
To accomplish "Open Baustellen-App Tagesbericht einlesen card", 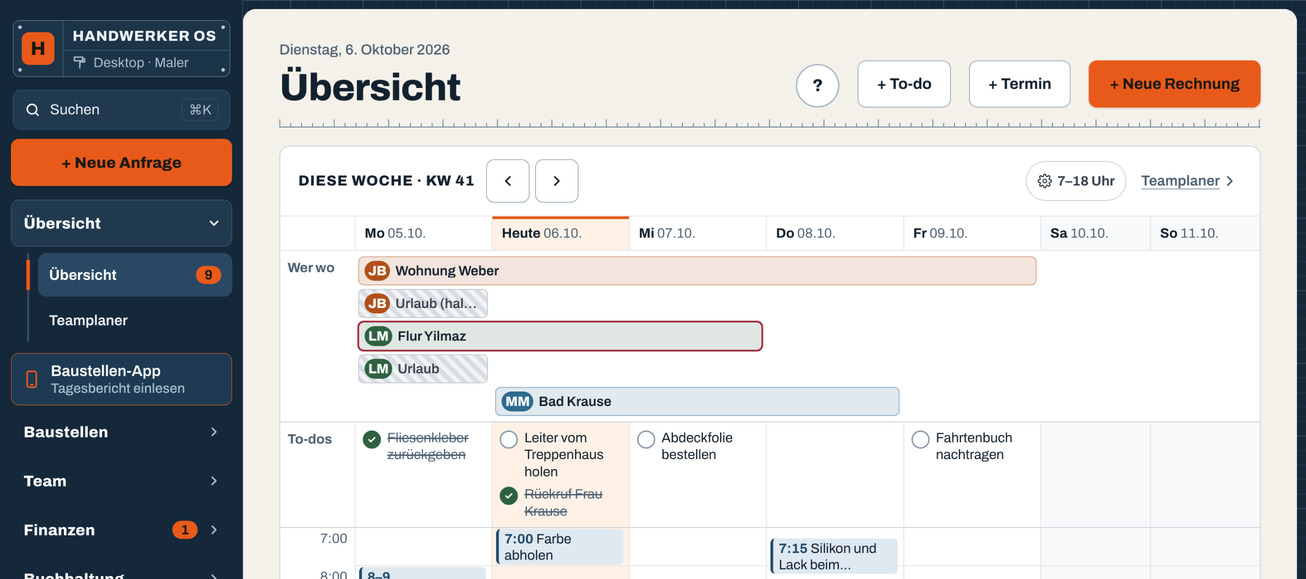I will pyautogui.click(x=121, y=379).
